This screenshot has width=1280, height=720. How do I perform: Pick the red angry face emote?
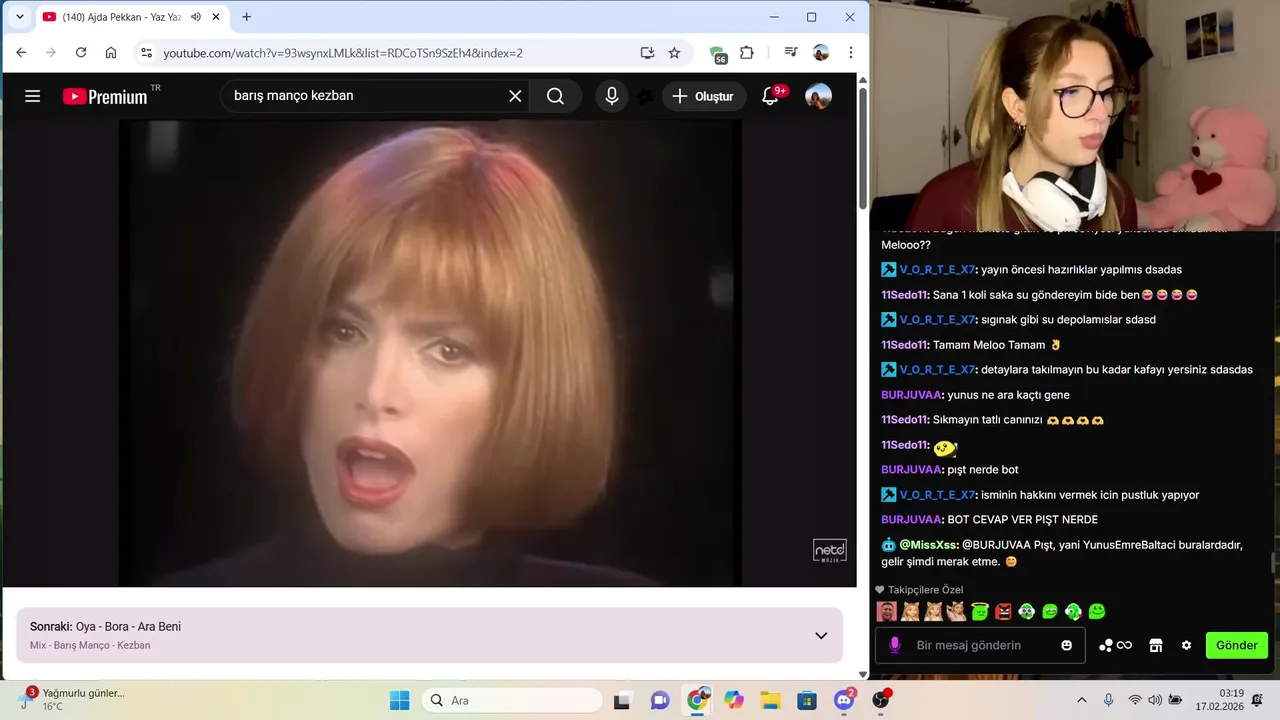[1003, 611]
